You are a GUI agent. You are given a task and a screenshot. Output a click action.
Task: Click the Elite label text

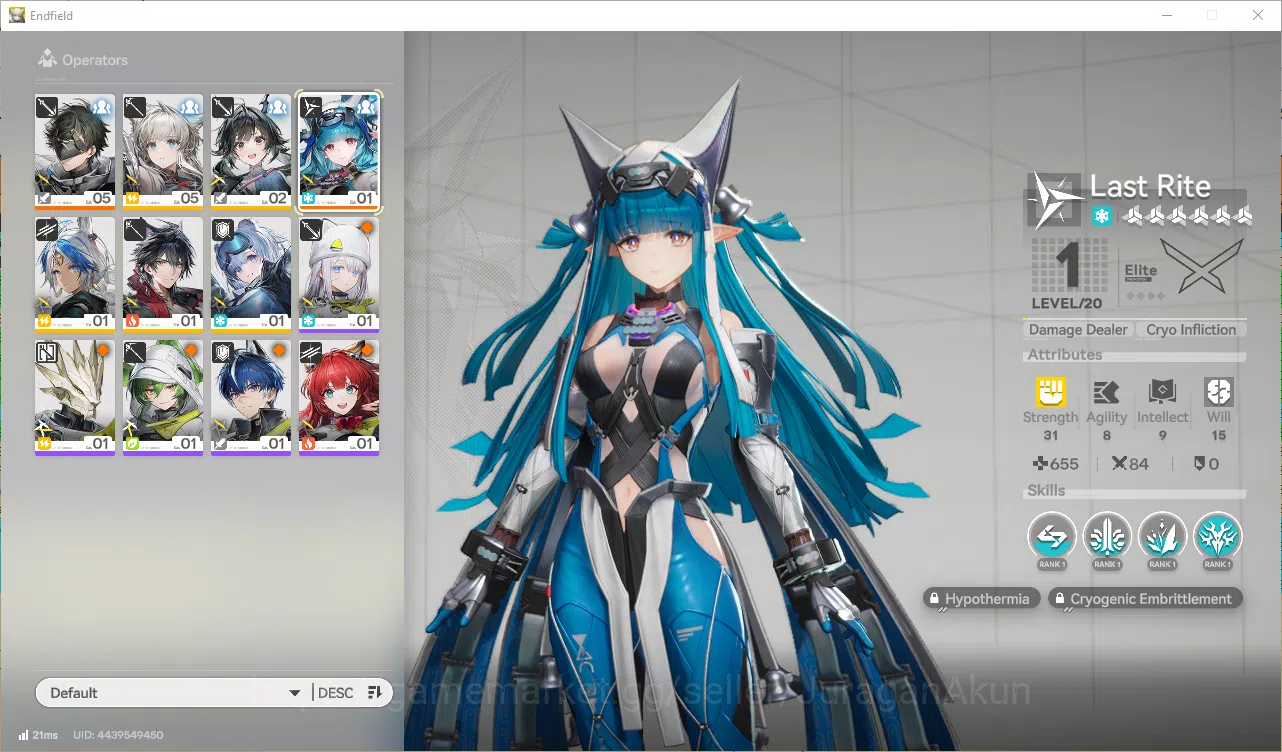(1141, 270)
